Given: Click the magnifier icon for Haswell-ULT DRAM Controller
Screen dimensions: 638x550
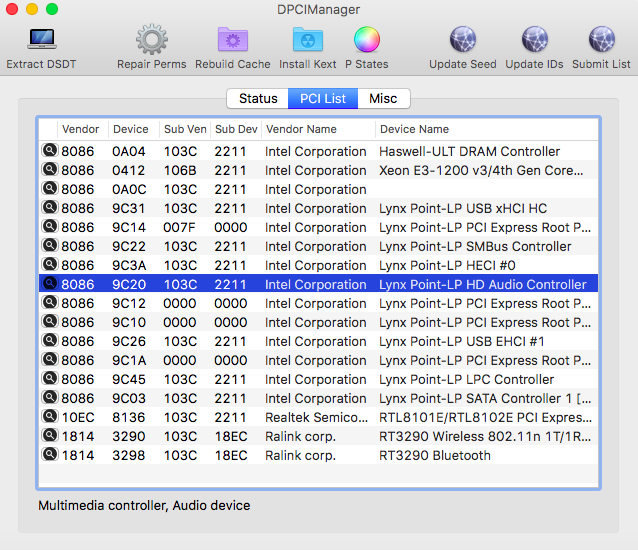Looking at the screenshot, I should click(x=49, y=151).
